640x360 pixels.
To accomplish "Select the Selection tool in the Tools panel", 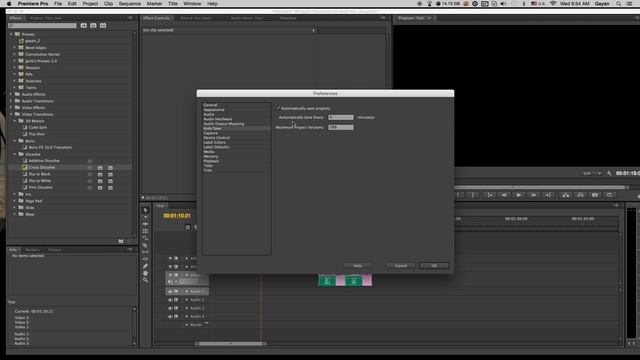I will click(145, 210).
